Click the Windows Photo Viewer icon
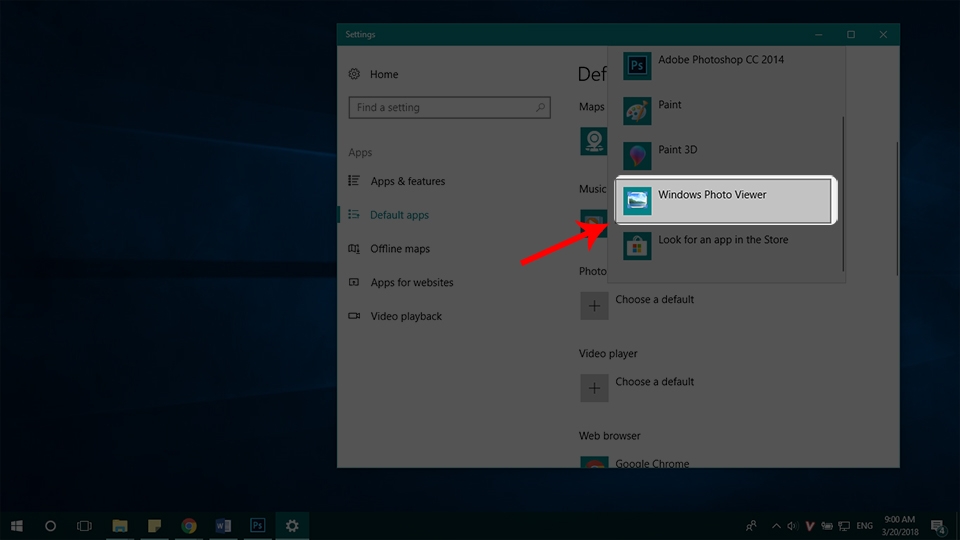Viewport: 960px width, 540px height. 637,201
